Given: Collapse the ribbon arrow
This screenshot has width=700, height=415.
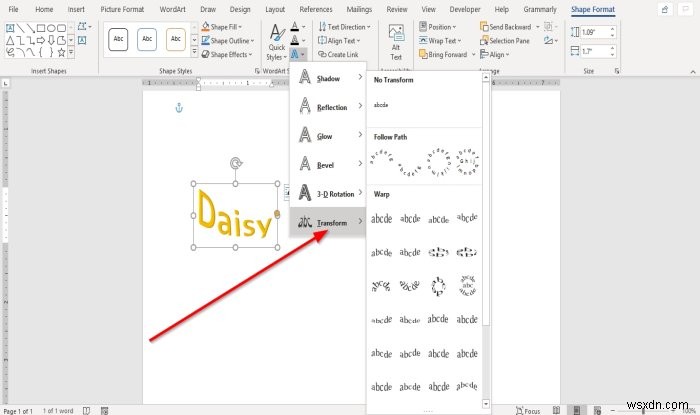Looking at the screenshot, I should click(x=692, y=71).
